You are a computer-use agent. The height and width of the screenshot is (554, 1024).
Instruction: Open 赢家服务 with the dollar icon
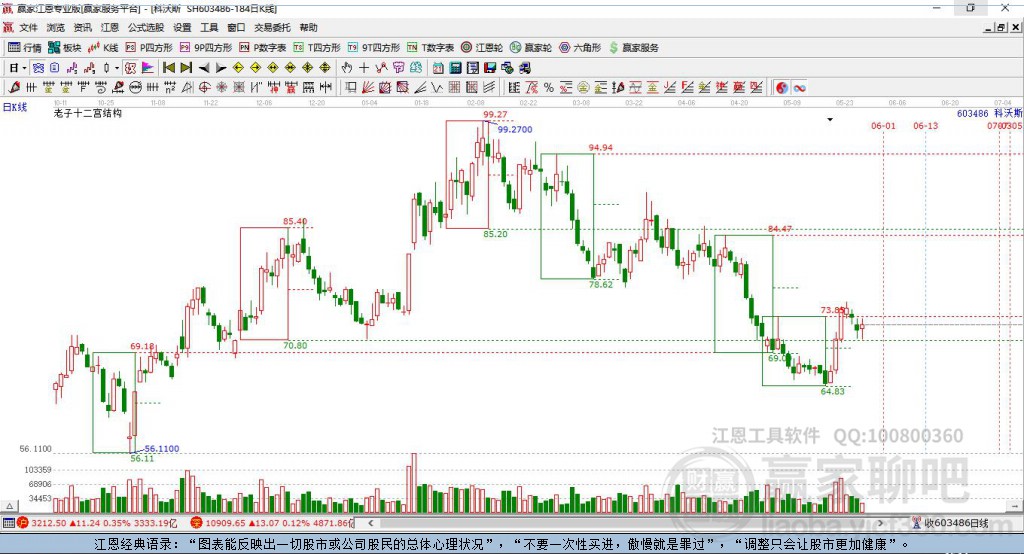(633, 48)
